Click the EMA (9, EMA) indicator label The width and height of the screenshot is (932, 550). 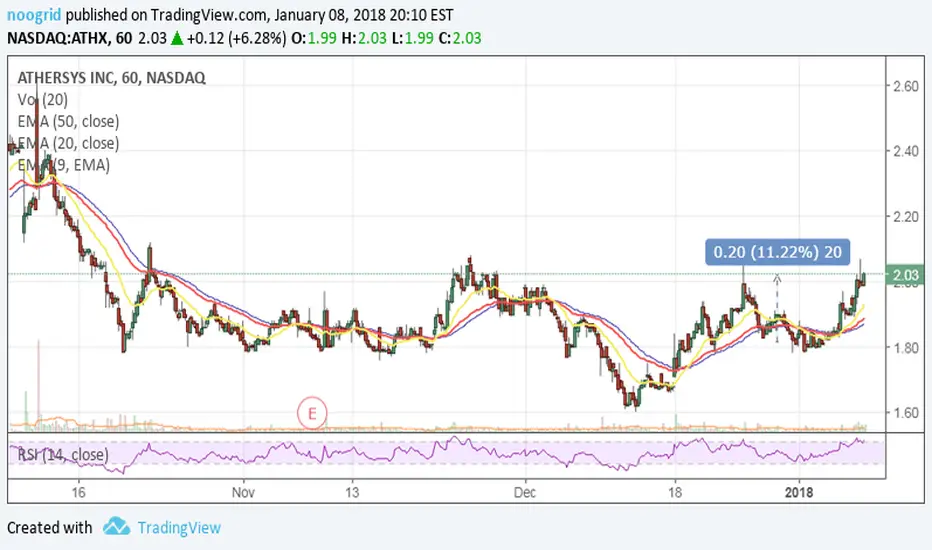[x=64, y=165]
